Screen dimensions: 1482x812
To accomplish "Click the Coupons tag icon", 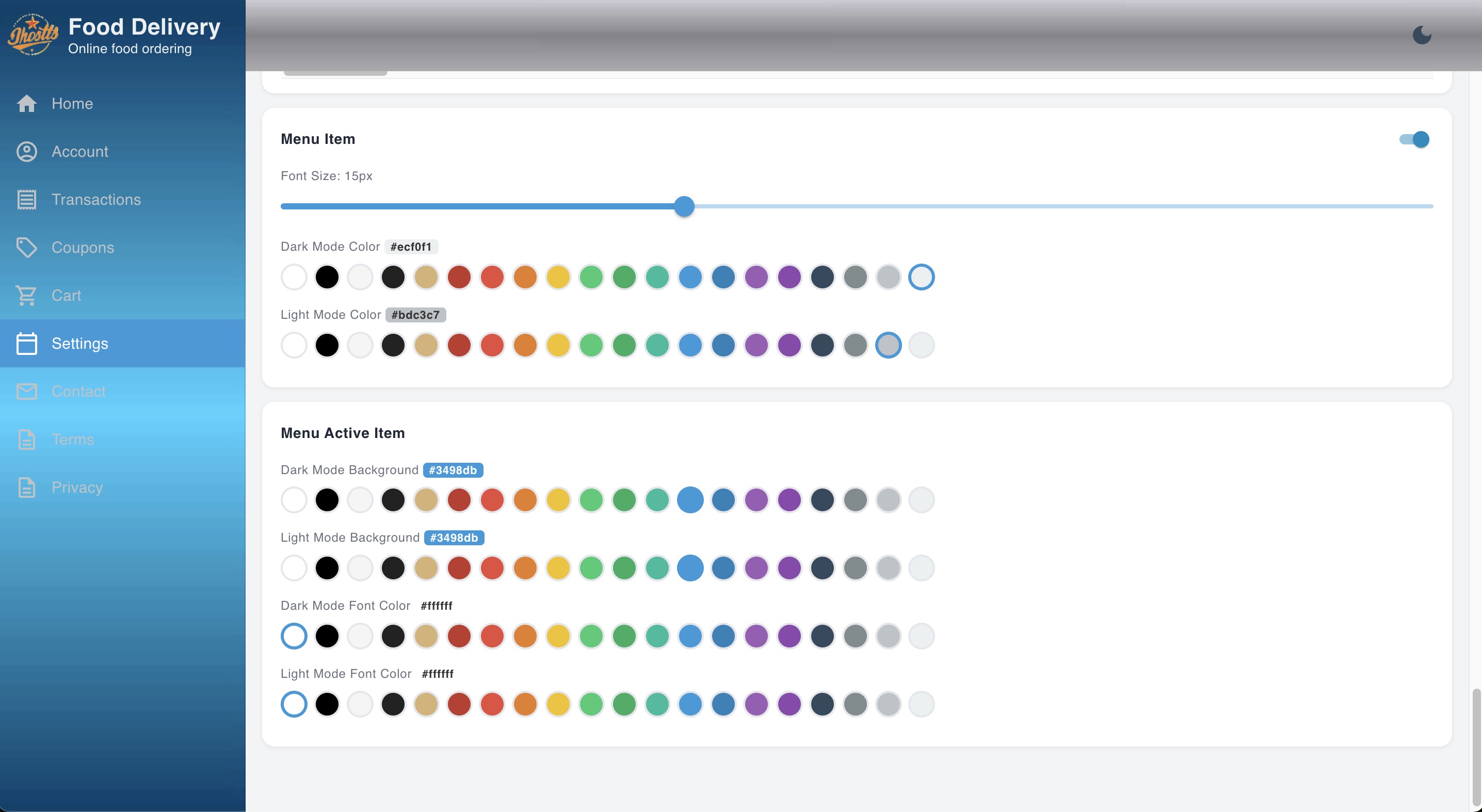I will coord(26,247).
